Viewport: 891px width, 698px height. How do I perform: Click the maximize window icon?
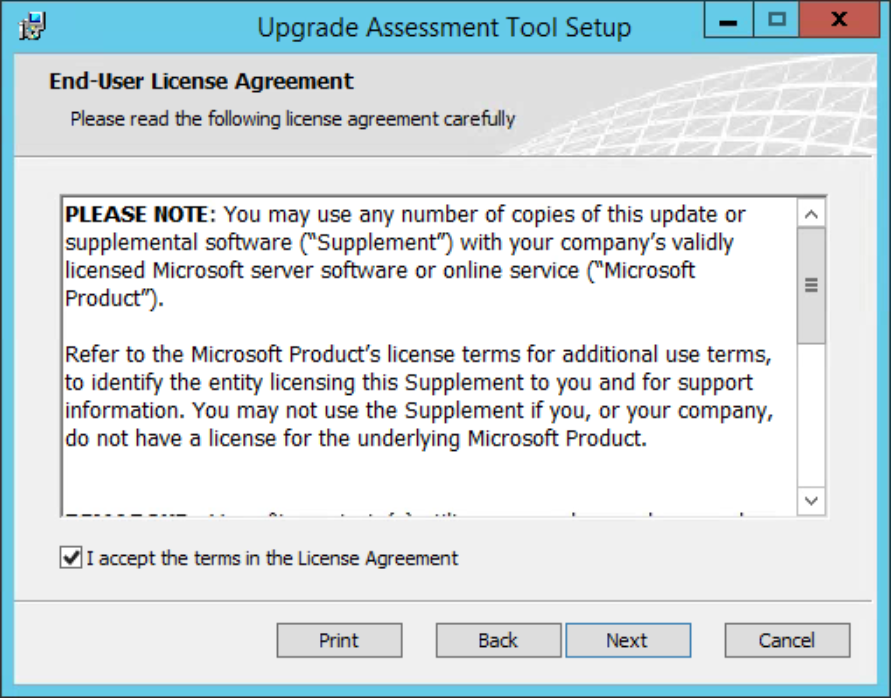pyautogui.click(x=776, y=20)
